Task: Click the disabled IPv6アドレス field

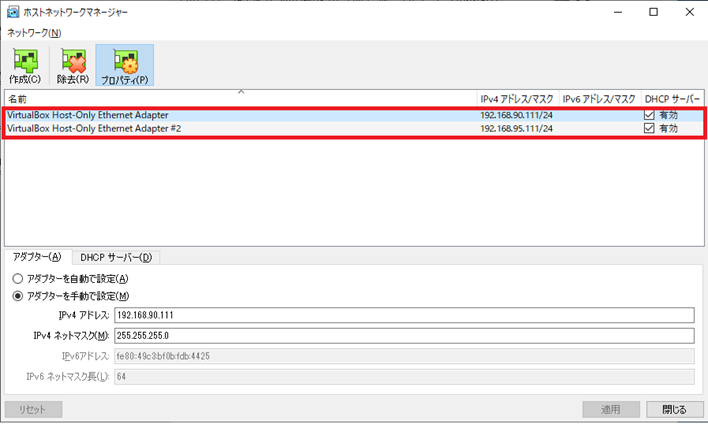Action: (x=404, y=356)
